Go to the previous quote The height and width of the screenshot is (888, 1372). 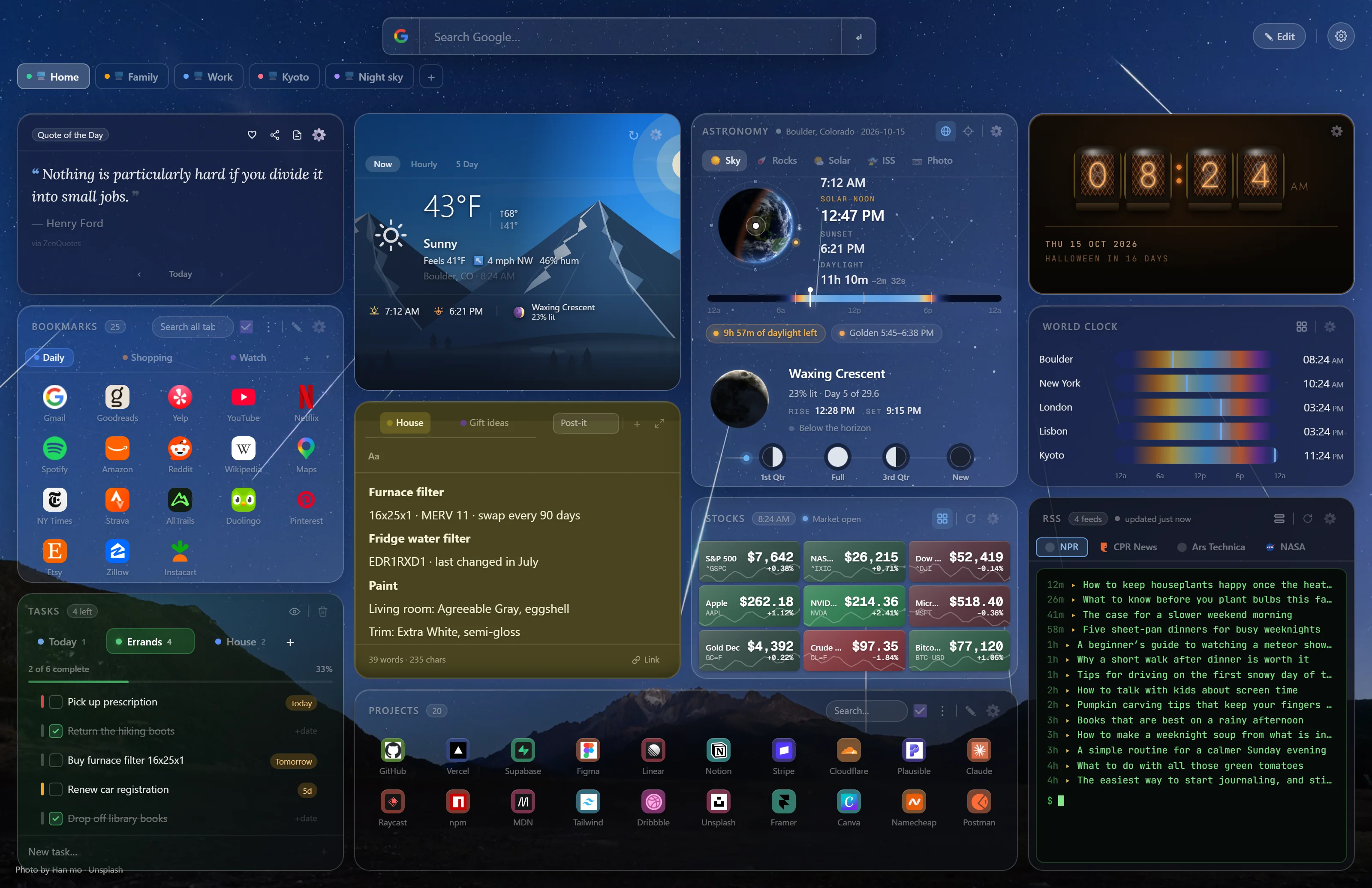pos(139,274)
